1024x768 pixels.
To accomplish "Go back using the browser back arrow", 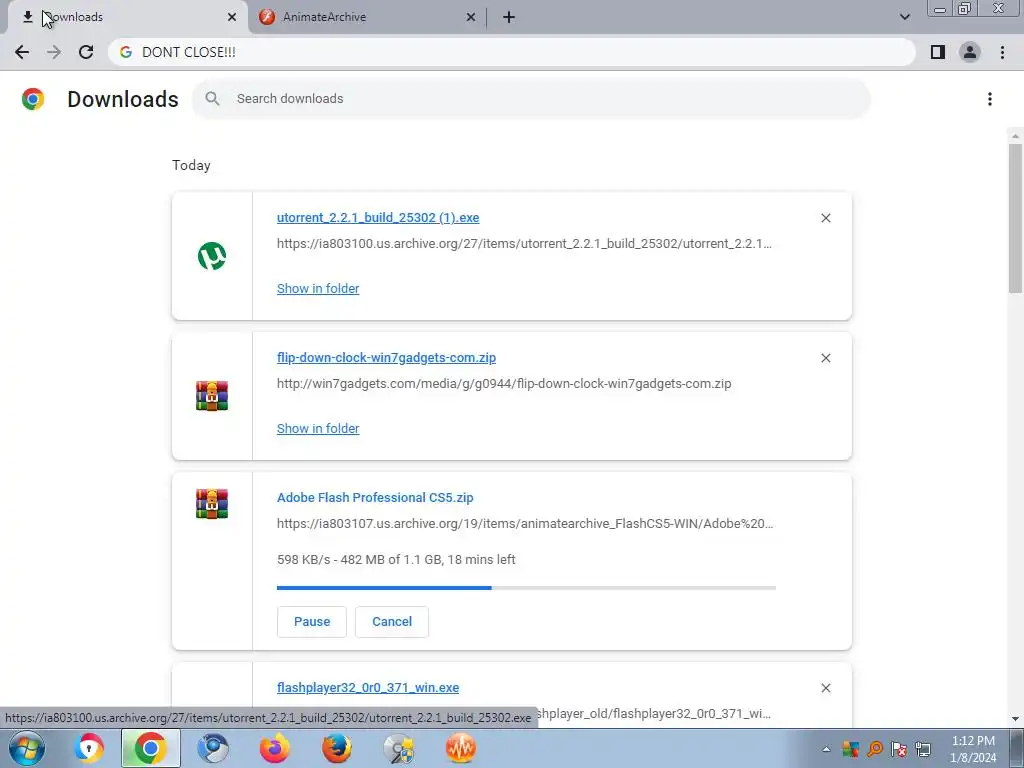I will point(22,52).
